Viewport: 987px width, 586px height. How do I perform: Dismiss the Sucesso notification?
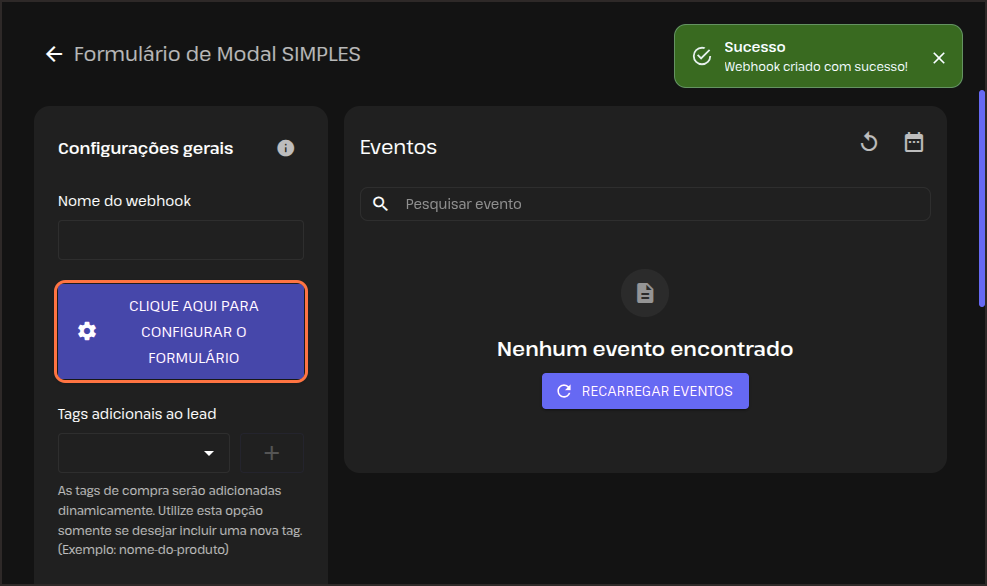pyautogui.click(x=938, y=57)
